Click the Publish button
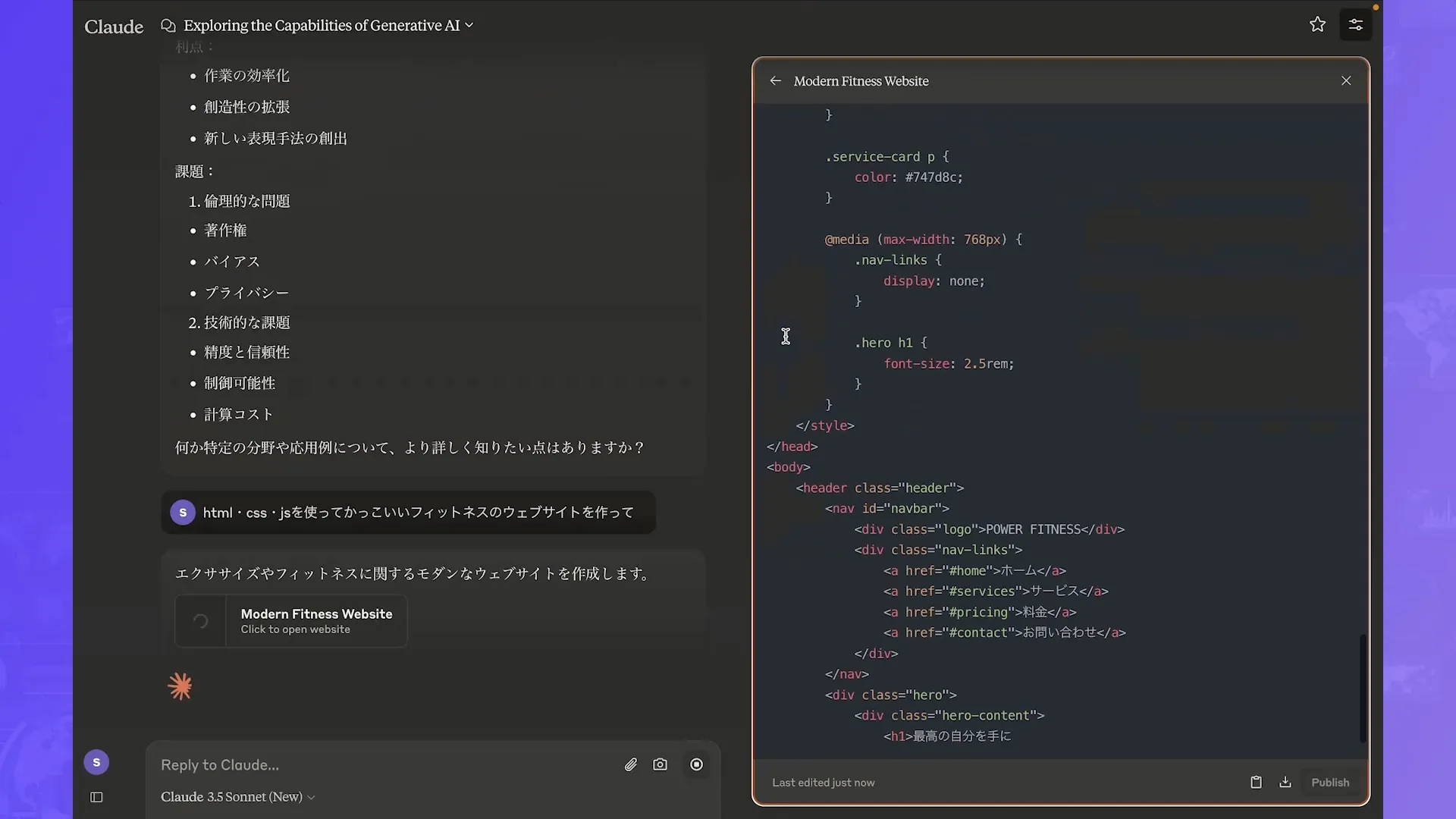The image size is (1456, 819). point(1330,782)
